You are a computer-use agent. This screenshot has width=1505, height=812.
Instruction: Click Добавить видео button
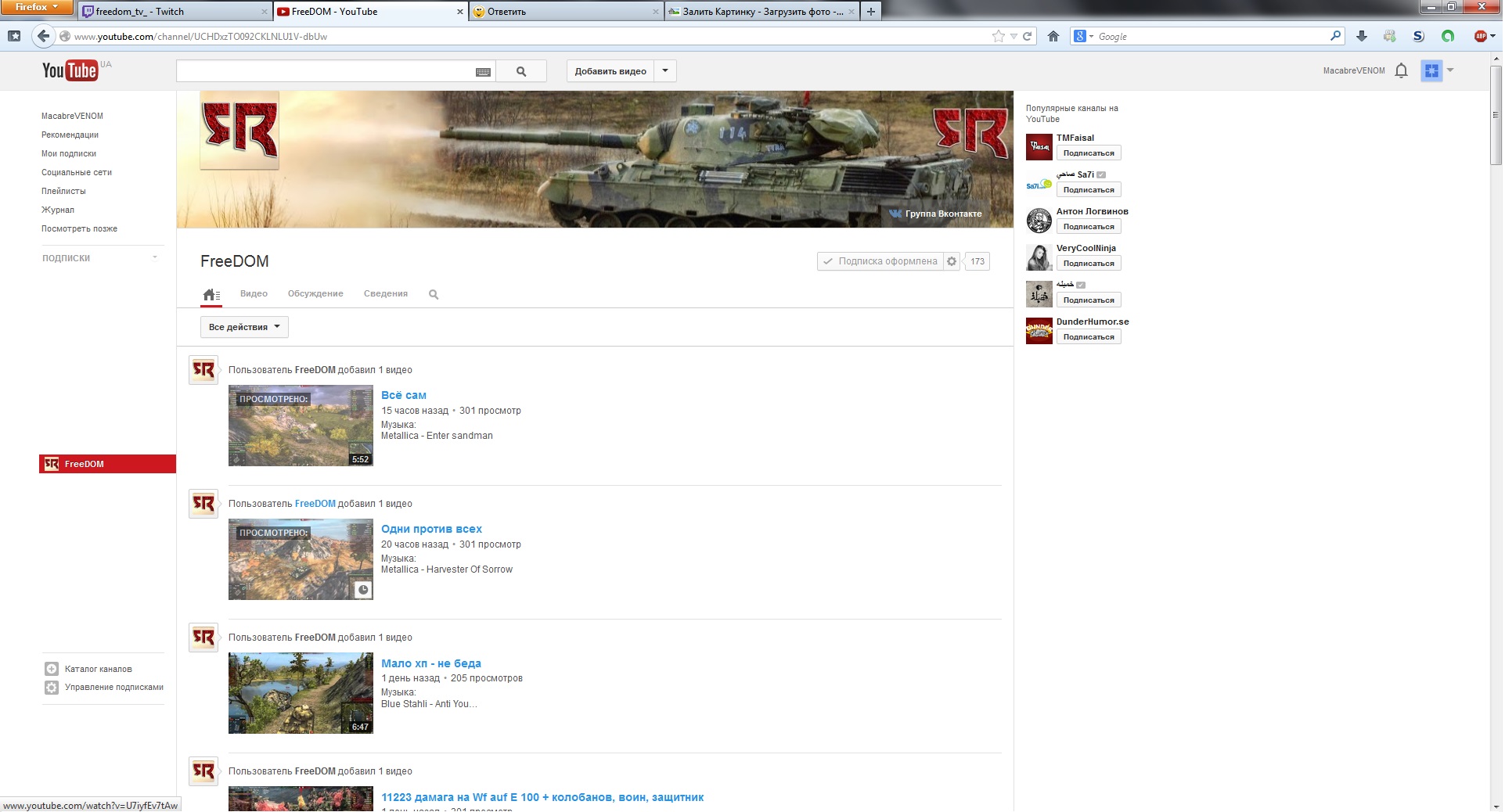[x=610, y=70]
